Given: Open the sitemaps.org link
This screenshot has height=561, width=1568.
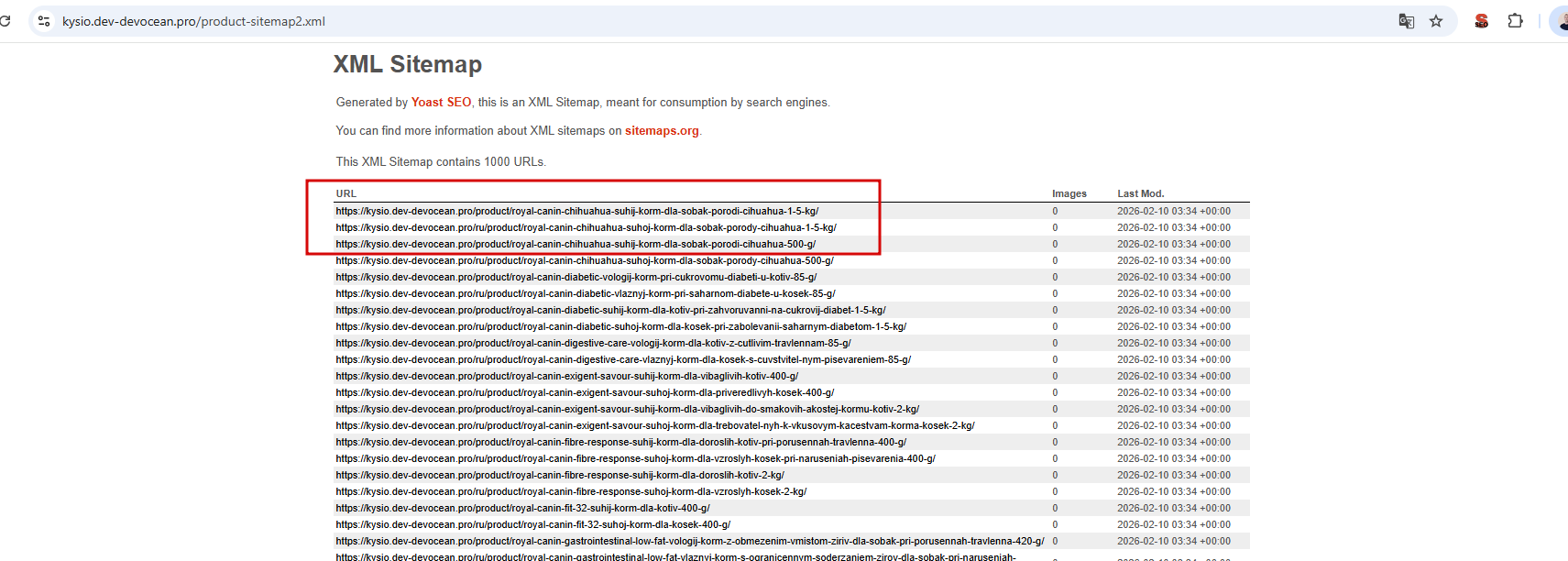Looking at the screenshot, I should pos(662,131).
